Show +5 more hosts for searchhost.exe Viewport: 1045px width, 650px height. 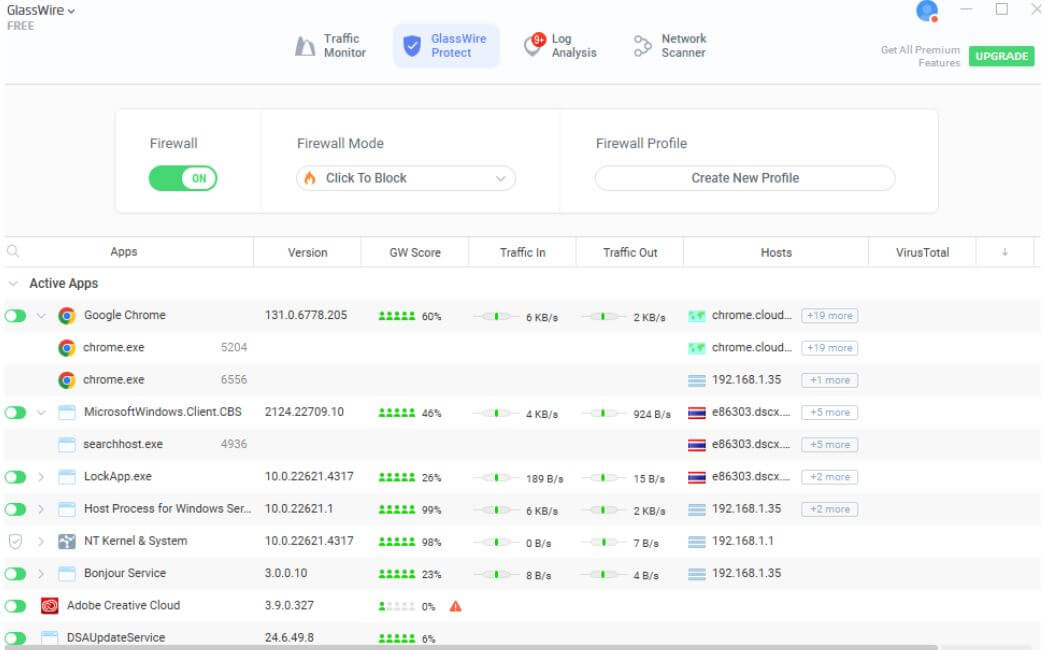(x=829, y=445)
